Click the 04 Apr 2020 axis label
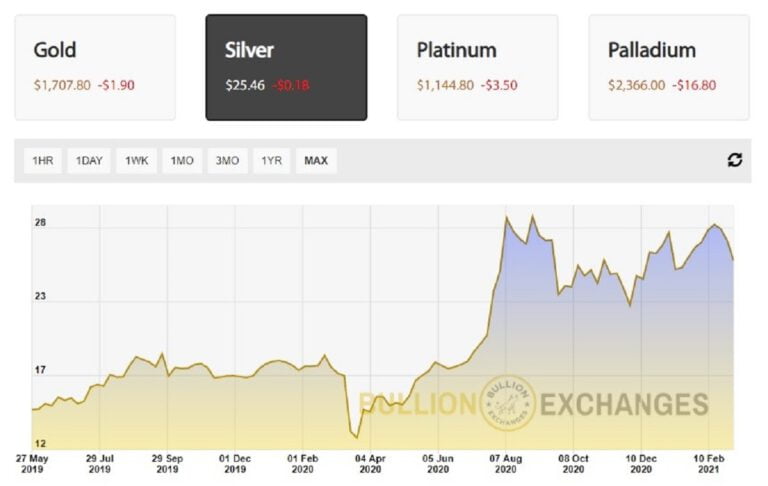Viewport: 768px width, 486px height. 371,463
